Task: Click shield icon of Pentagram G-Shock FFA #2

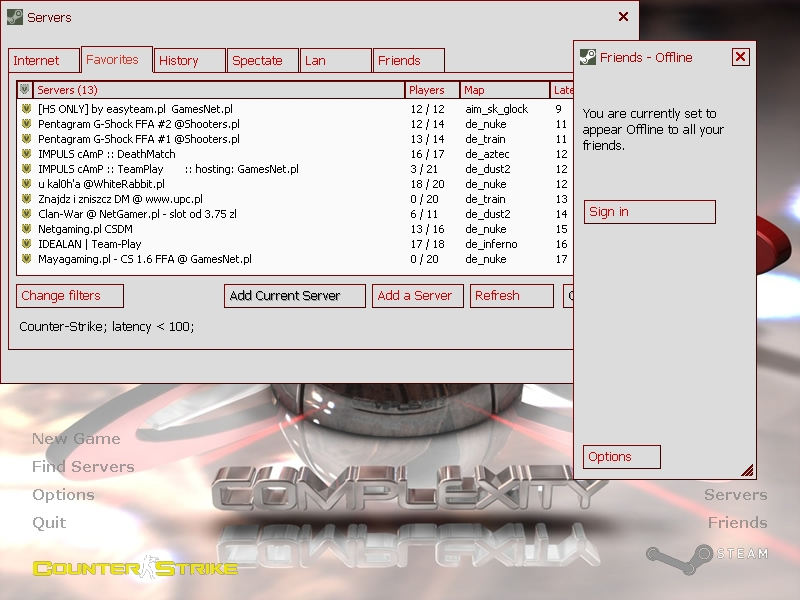Action: [27, 124]
